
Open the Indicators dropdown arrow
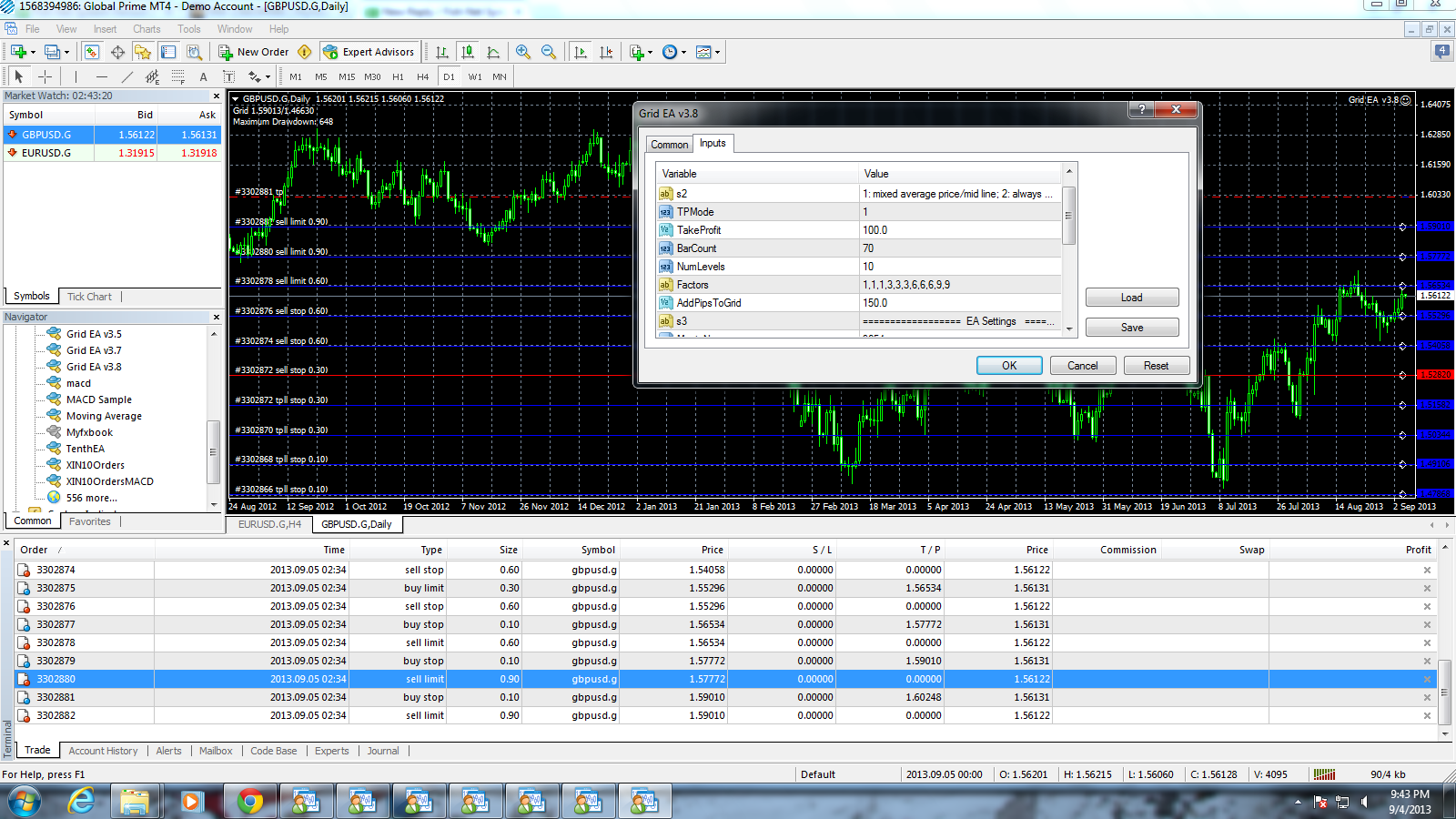[650, 52]
